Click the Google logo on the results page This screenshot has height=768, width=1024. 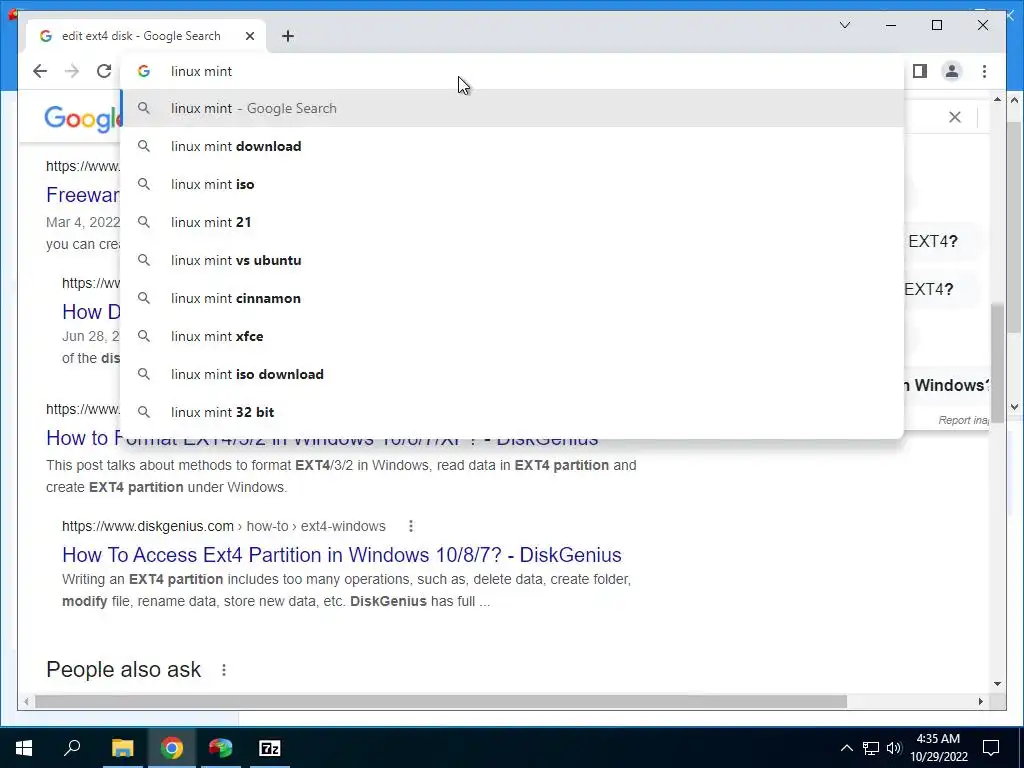82,119
